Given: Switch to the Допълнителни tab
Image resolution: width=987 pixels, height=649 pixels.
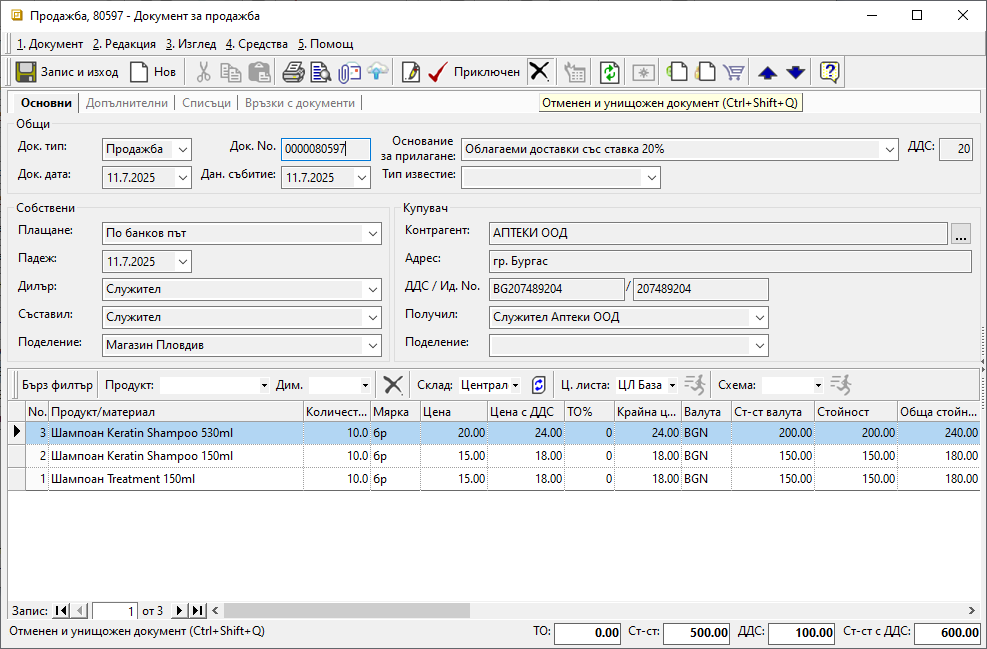Looking at the screenshot, I should pos(127,103).
